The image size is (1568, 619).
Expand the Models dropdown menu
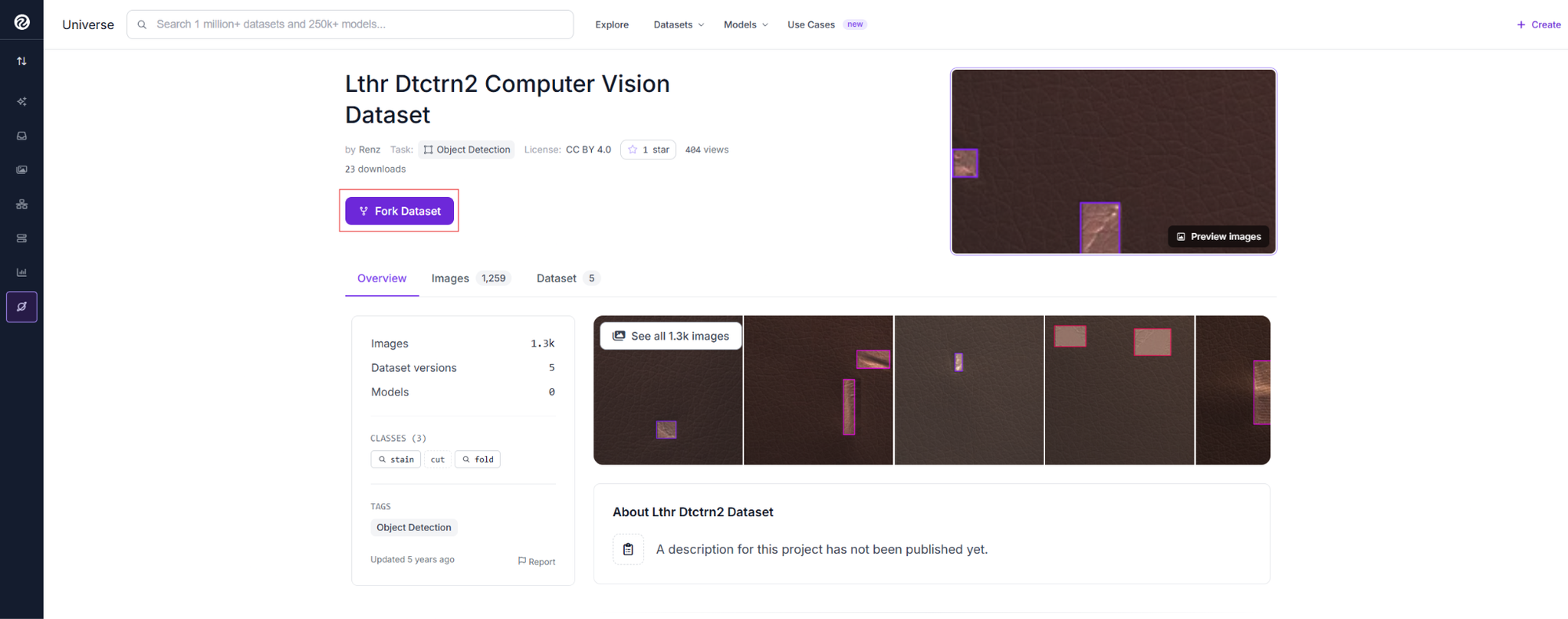[746, 25]
